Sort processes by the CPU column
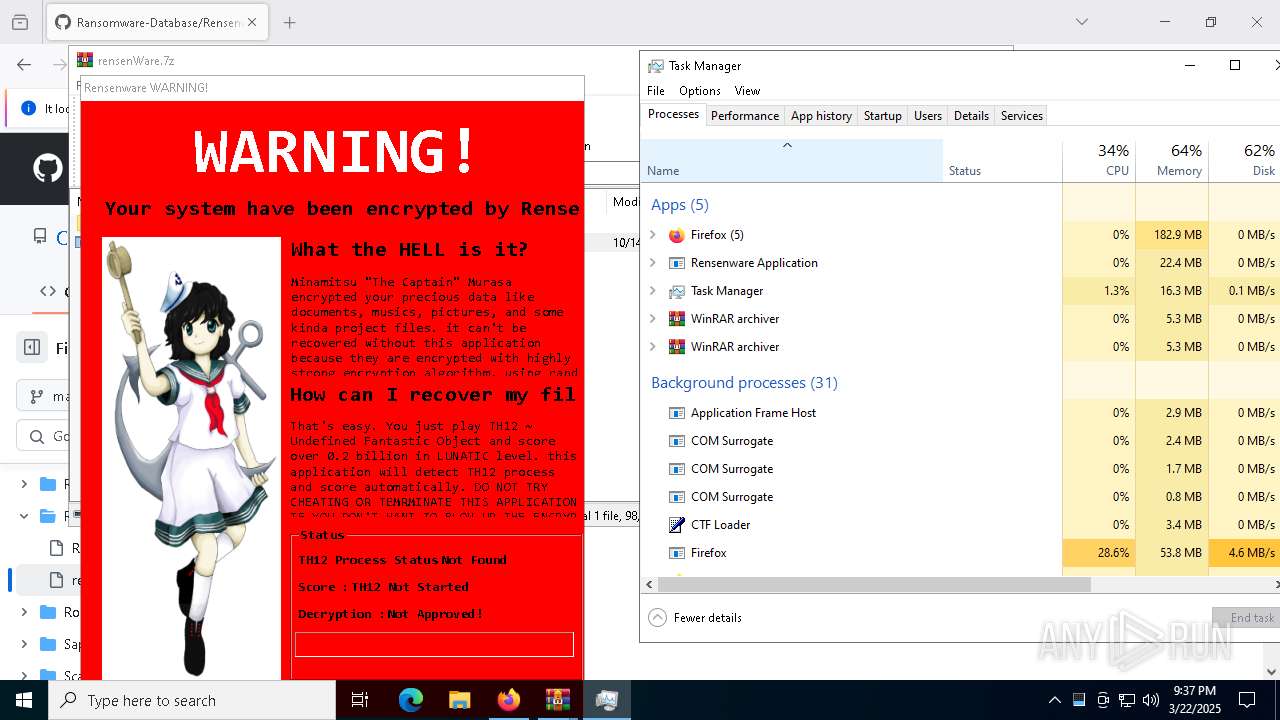The height and width of the screenshot is (720, 1280). pos(1099,161)
